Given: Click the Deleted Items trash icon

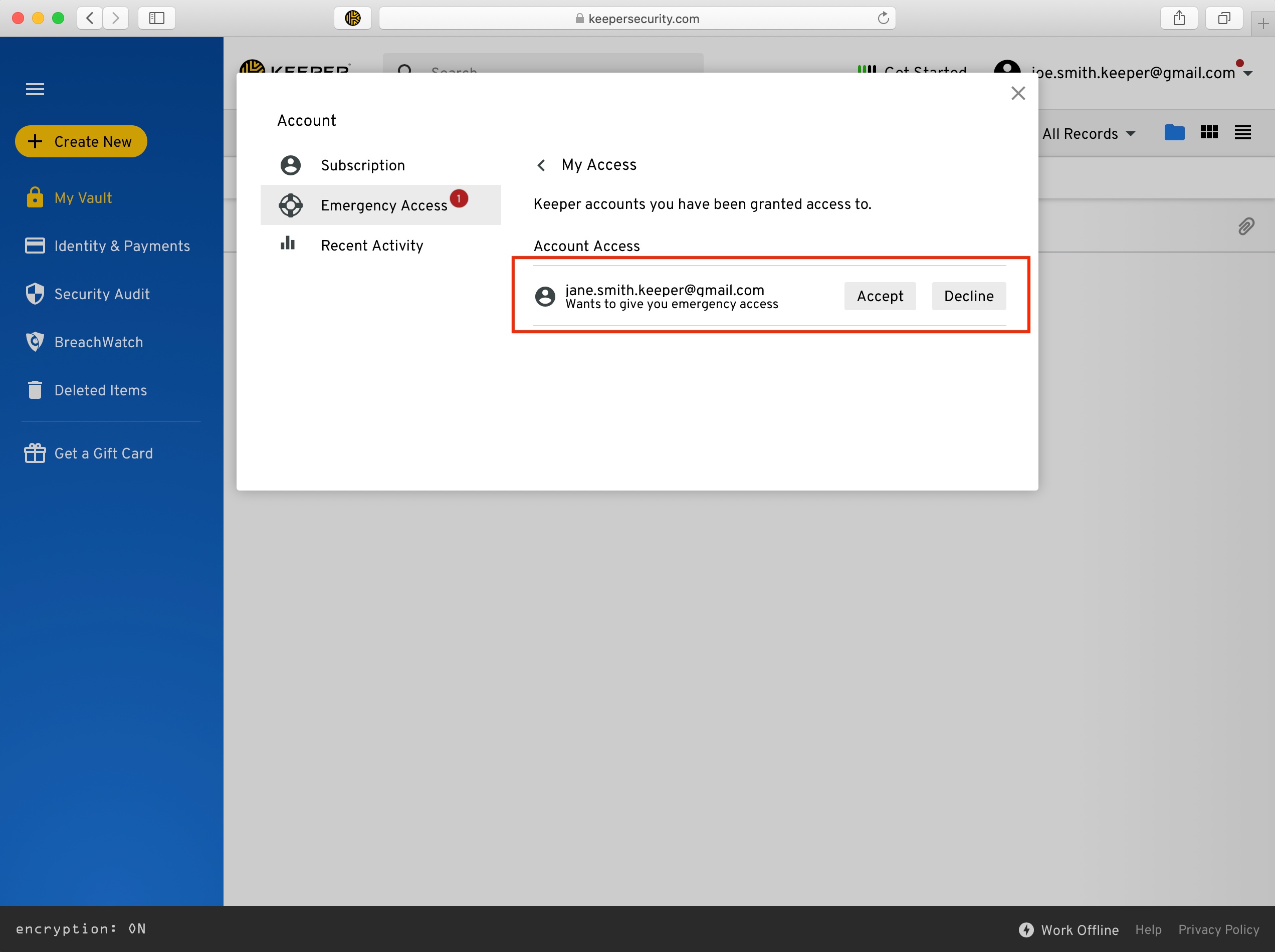Looking at the screenshot, I should (35, 389).
